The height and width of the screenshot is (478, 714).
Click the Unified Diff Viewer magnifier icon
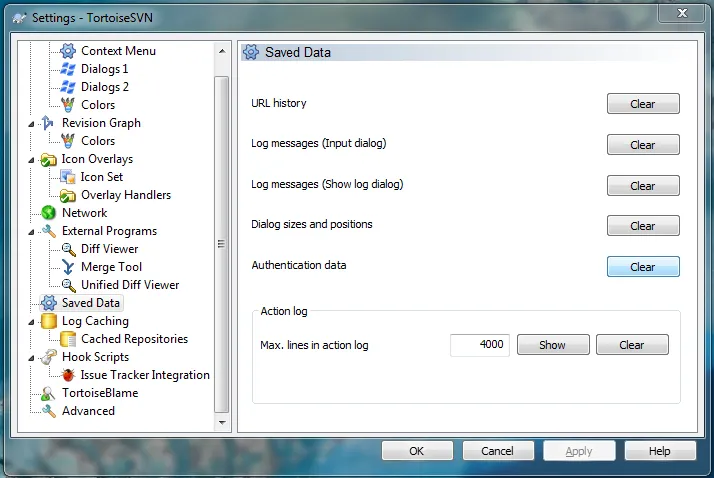(x=68, y=285)
